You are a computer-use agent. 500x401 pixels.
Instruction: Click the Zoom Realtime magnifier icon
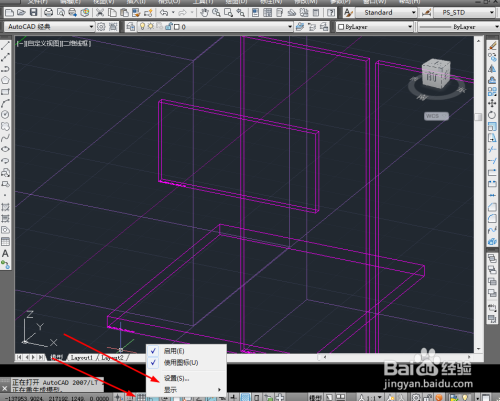(x=216, y=13)
